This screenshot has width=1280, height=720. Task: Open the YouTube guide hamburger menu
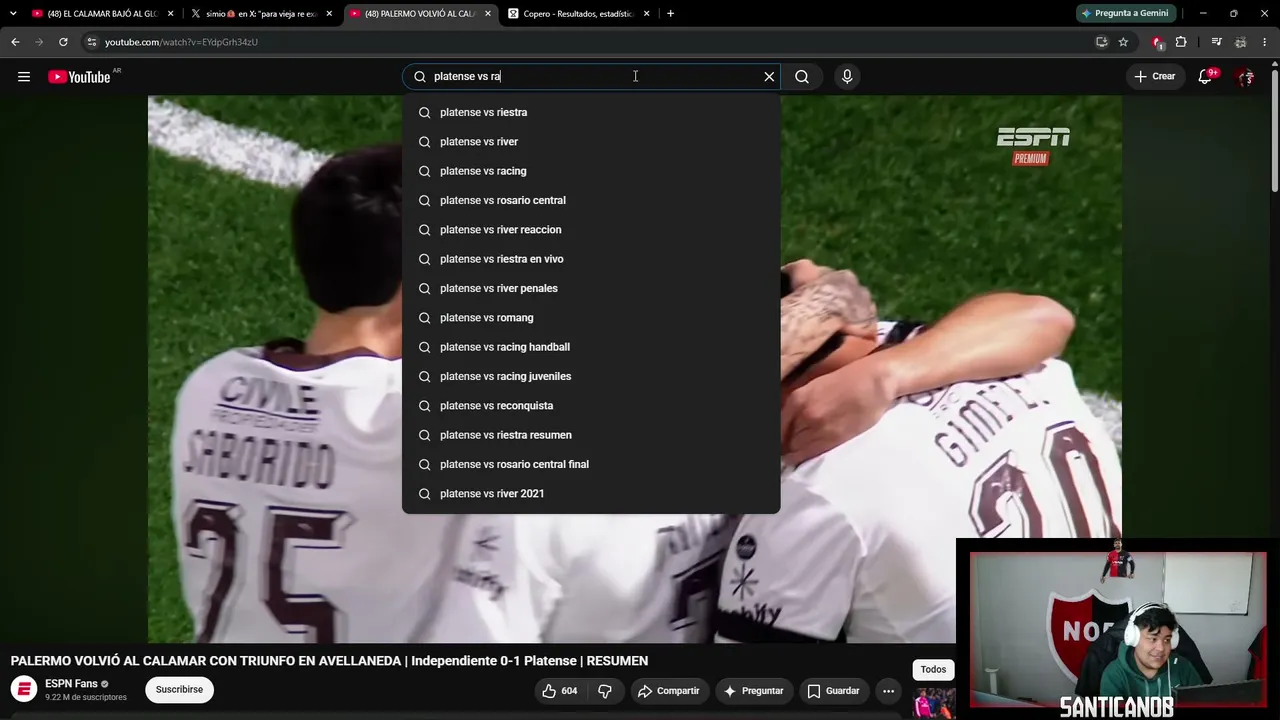click(24, 77)
